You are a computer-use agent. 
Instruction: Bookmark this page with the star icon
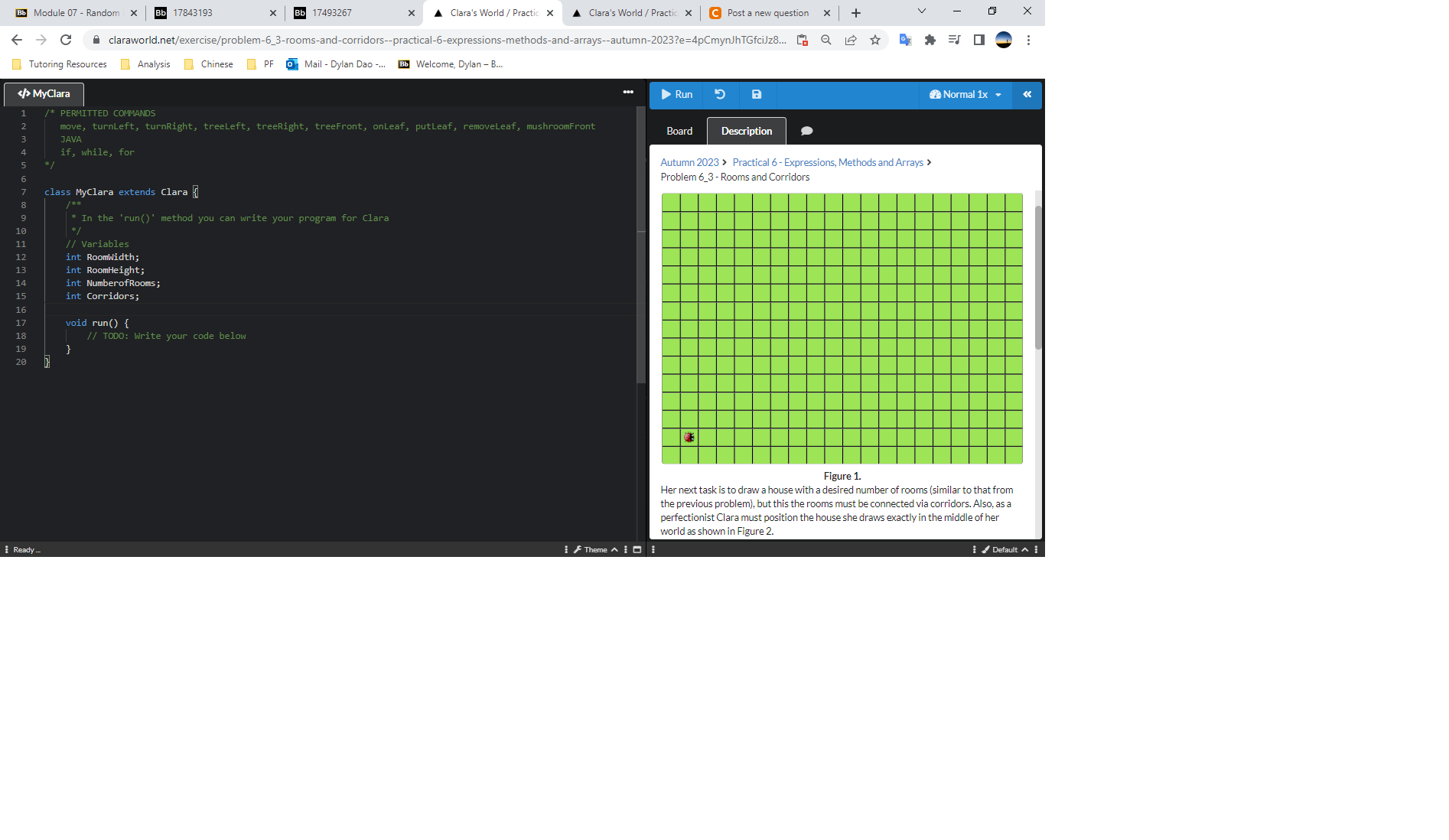click(875, 40)
